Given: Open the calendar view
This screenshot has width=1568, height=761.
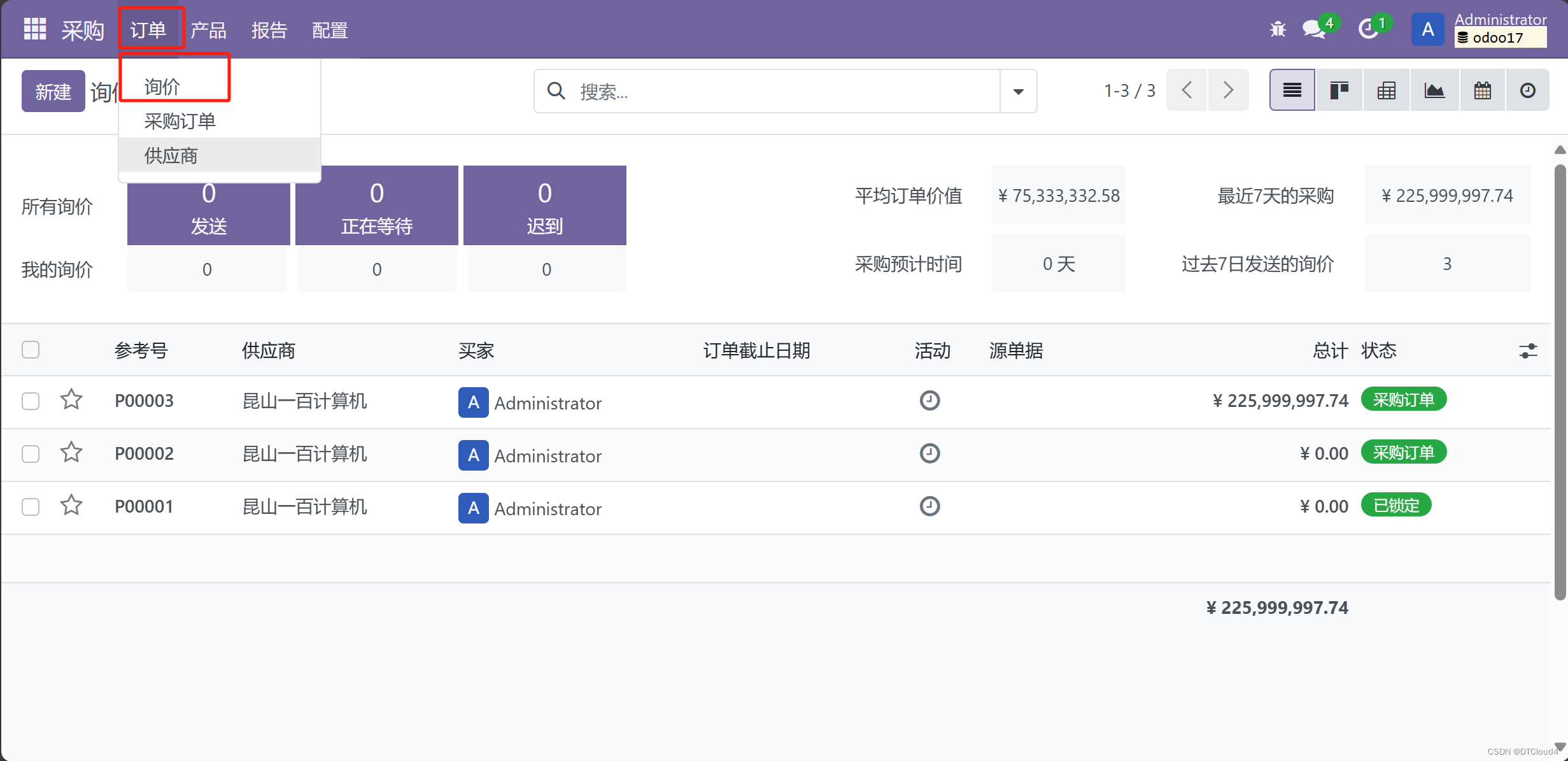Looking at the screenshot, I should (1483, 90).
